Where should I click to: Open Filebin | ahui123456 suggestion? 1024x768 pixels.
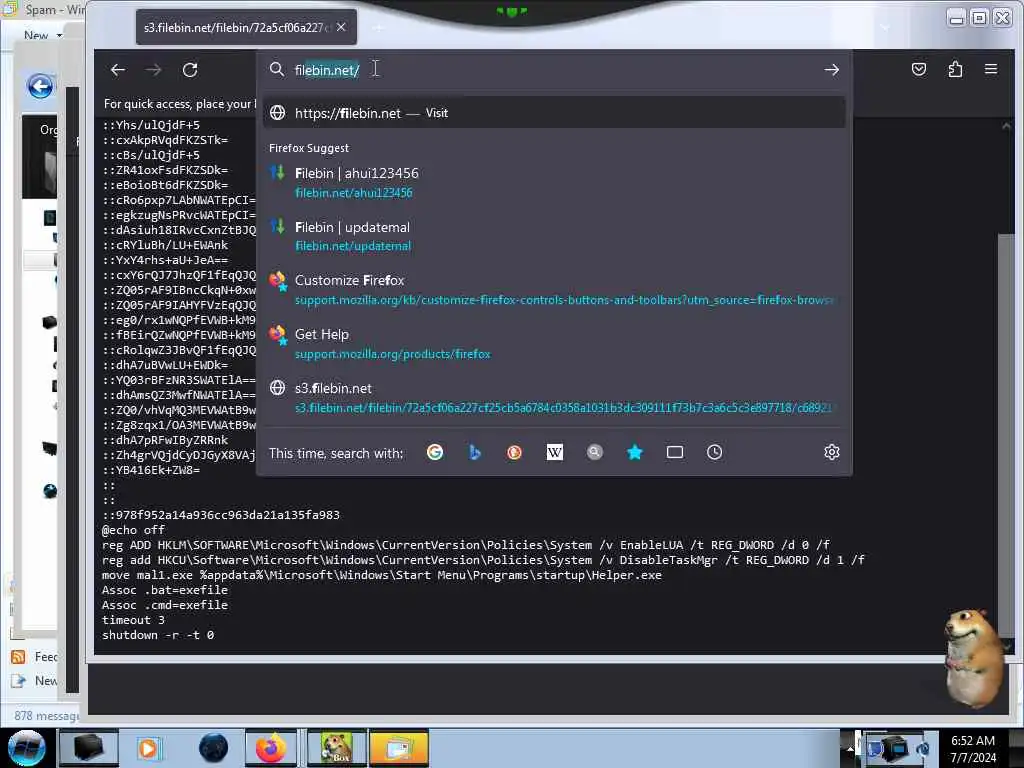[554, 182]
